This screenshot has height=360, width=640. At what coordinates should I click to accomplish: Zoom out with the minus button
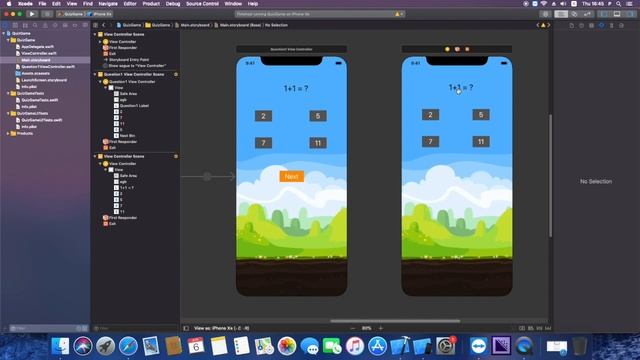point(353,328)
